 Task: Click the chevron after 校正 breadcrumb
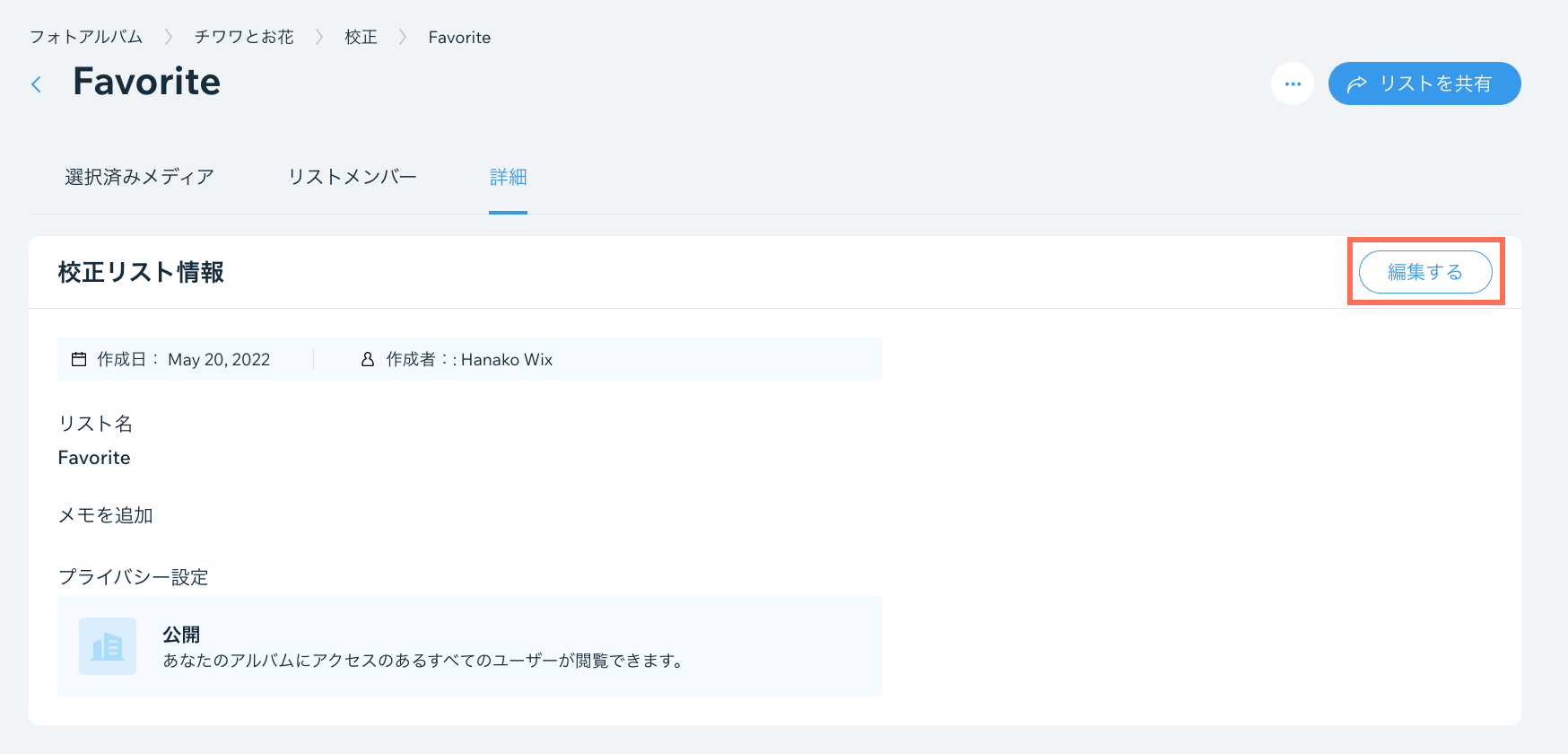pyautogui.click(x=403, y=37)
